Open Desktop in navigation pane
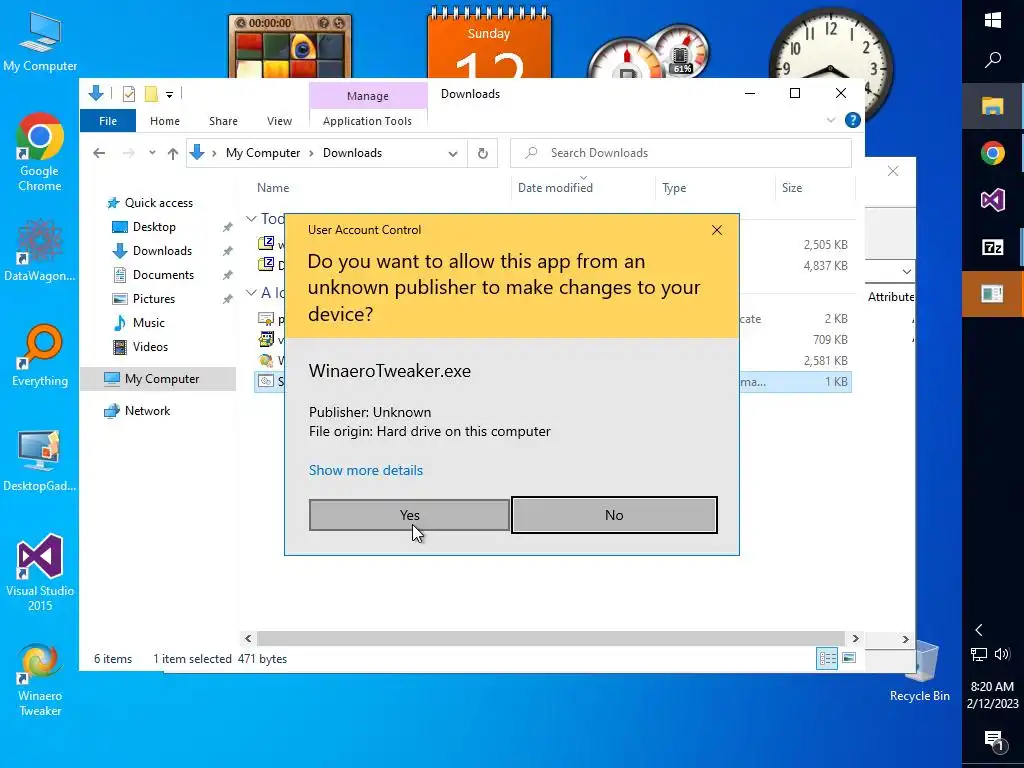Image resolution: width=1024 pixels, height=768 pixels. [154, 227]
